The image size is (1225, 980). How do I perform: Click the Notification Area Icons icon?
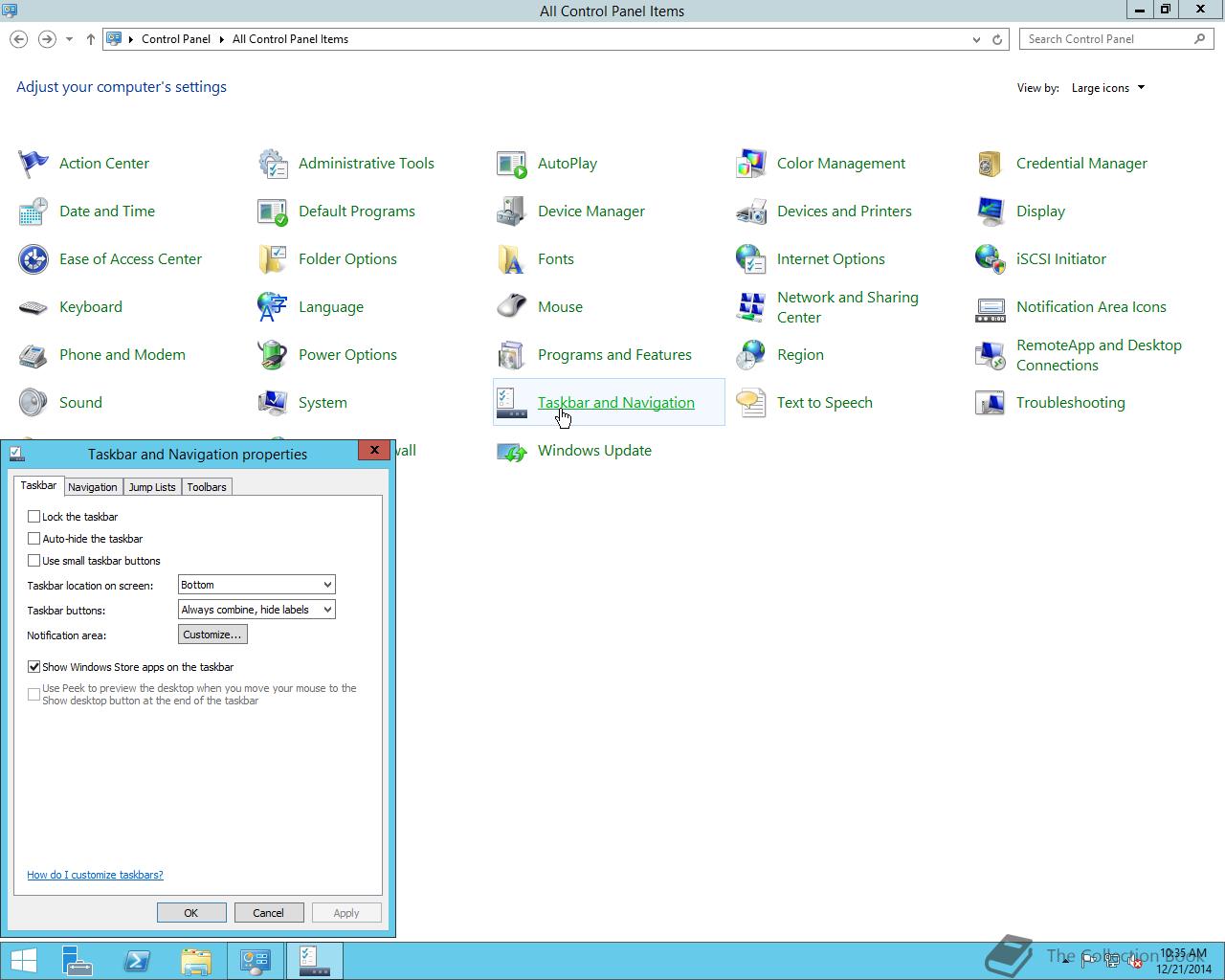click(x=991, y=307)
